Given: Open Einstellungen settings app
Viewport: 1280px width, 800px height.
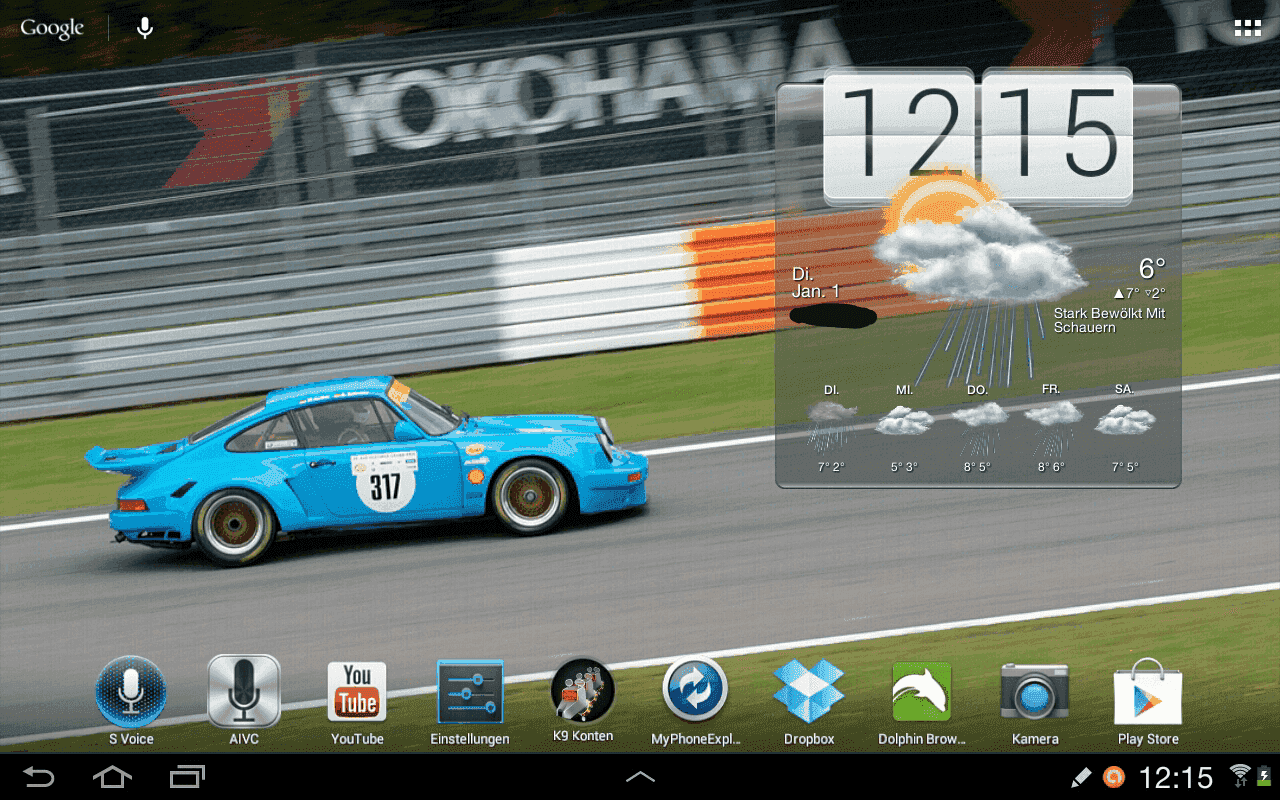Looking at the screenshot, I should click(x=470, y=701).
